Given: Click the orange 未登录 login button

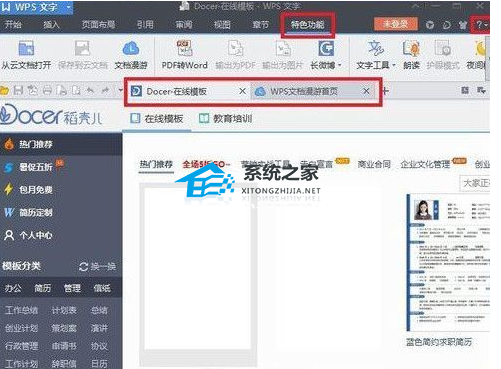Looking at the screenshot, I should click(395, 24).
